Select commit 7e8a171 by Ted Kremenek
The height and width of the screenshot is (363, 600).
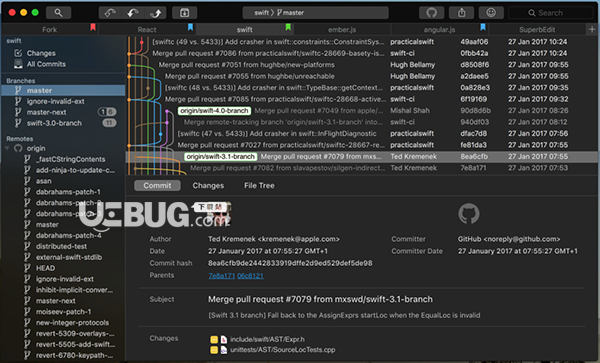pos(362,168)
